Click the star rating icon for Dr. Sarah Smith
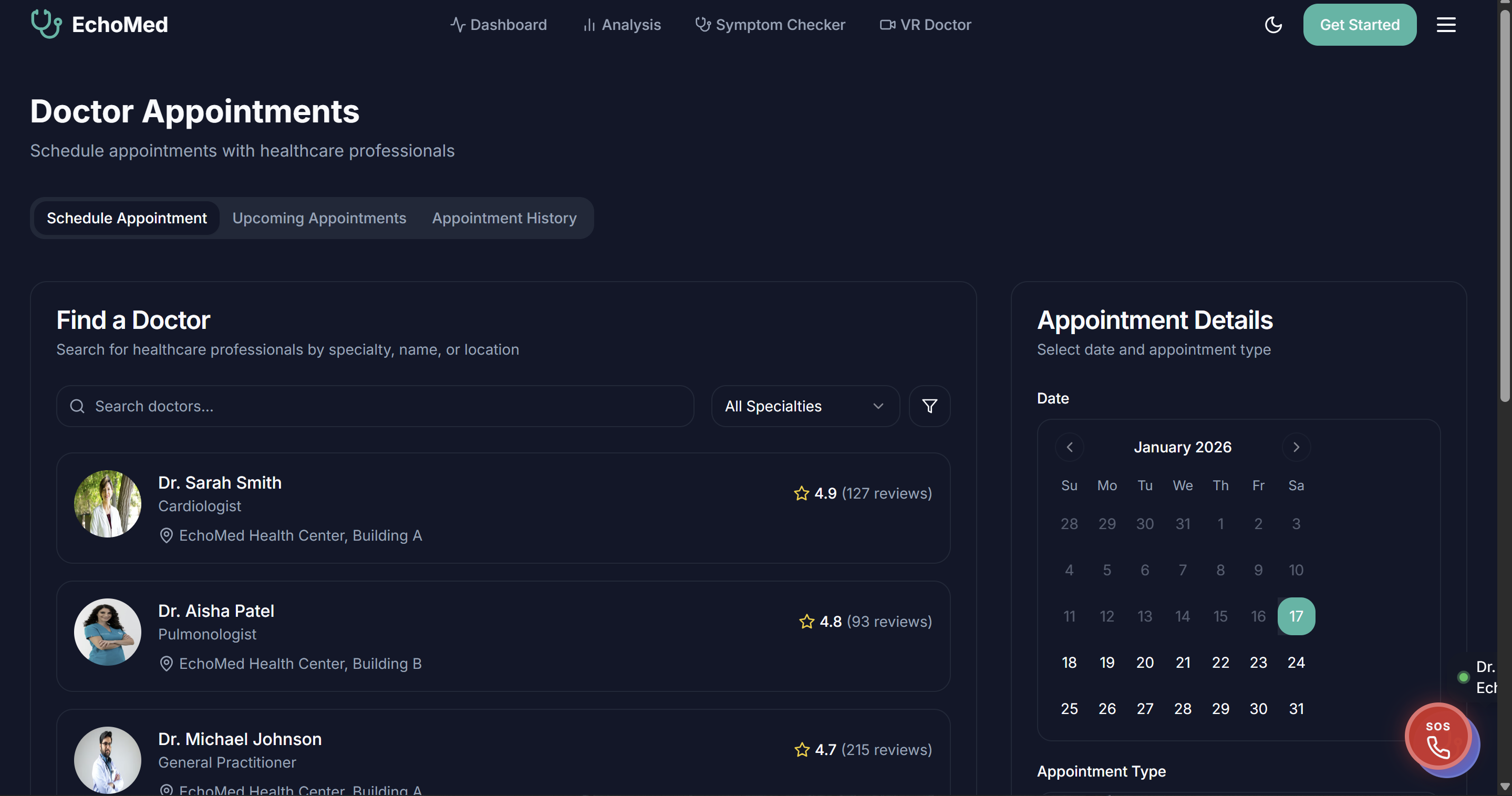 click(x=801, y=493)
